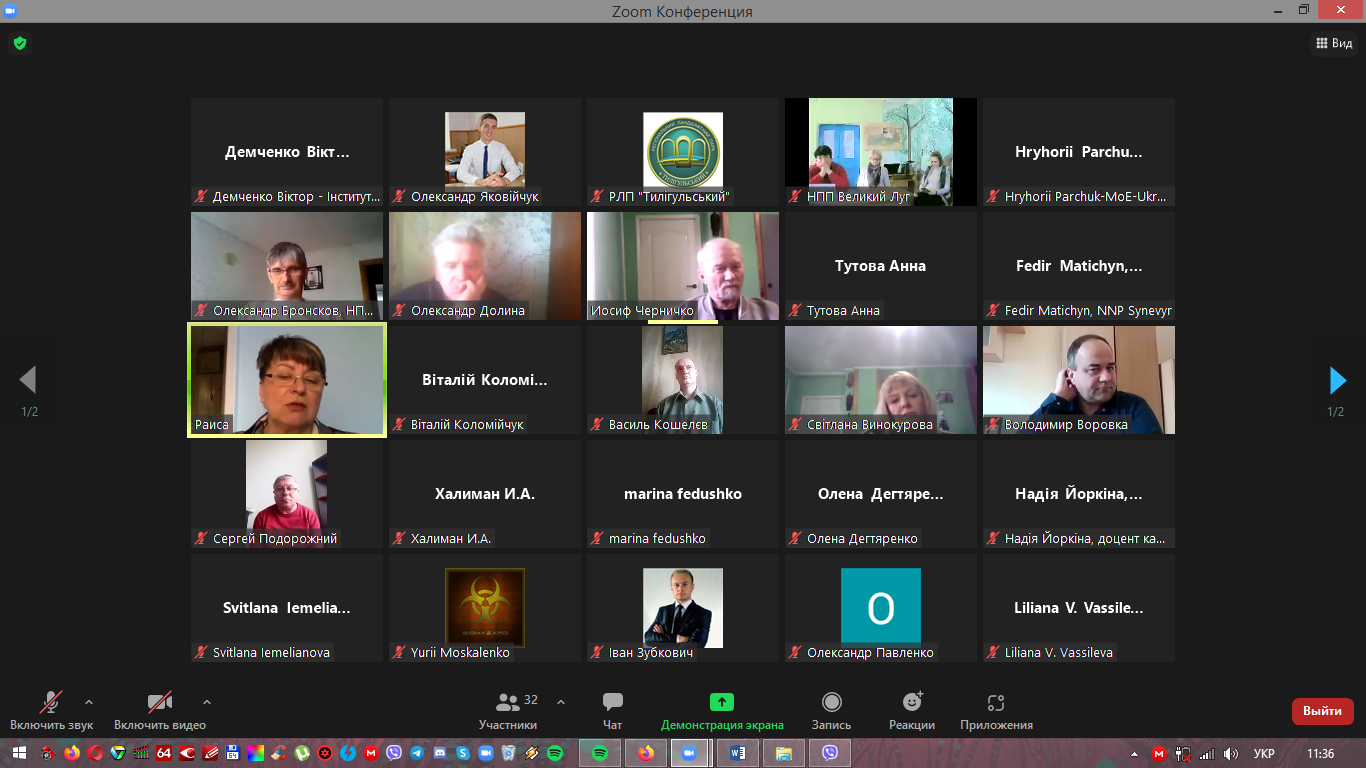Screen dimensions: 1366x768
Task: Go to previous page of participants
Action: click(x=28, y=381)
